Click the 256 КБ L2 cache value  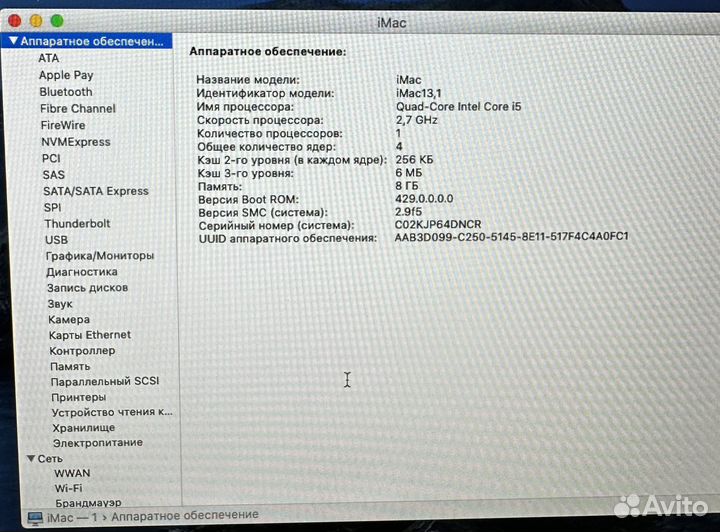tap(414, 159)
